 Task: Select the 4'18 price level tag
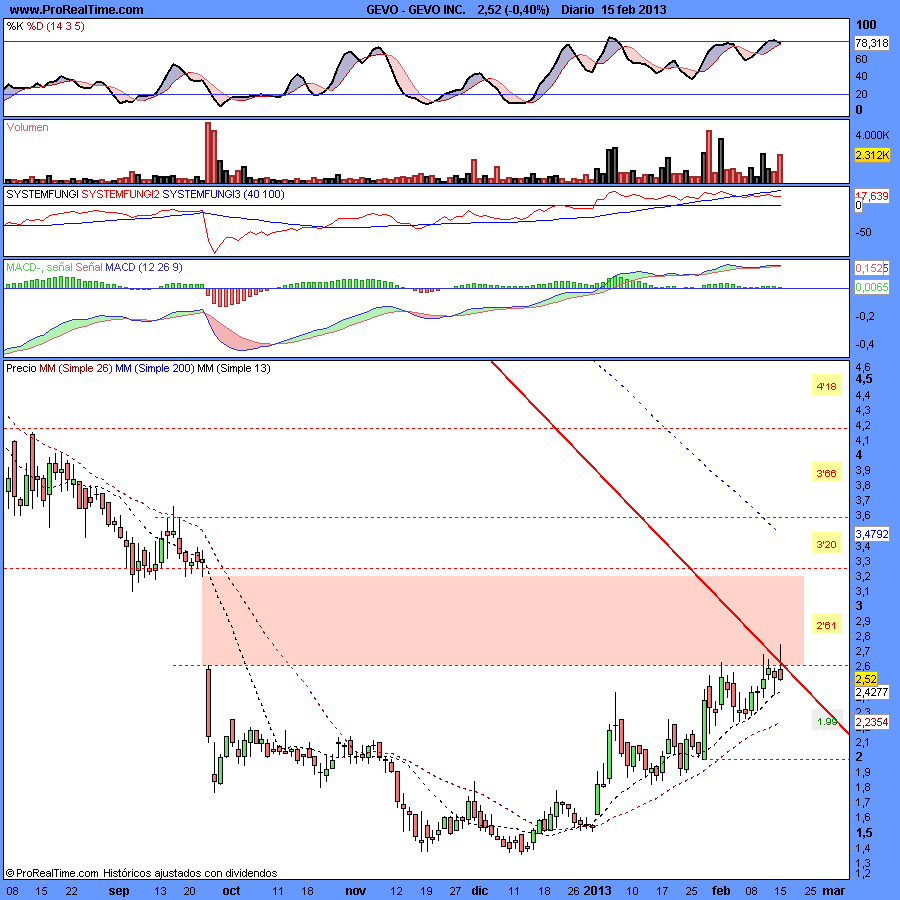pos(827,387)
